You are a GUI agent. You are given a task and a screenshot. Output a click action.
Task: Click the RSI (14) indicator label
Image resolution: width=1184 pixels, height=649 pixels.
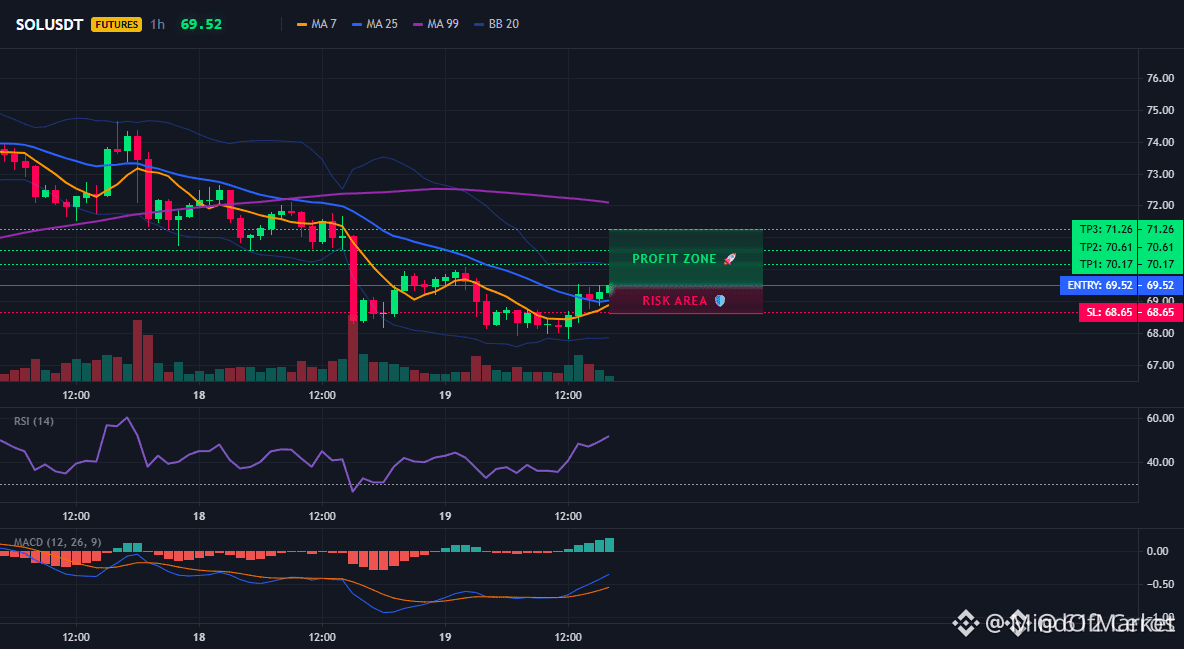(34, 421)
